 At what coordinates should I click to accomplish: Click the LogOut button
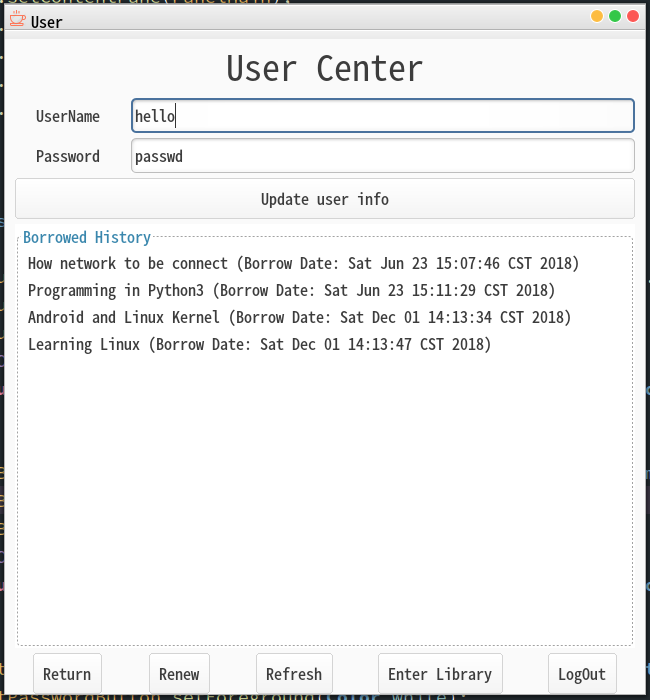pos(582,674)
